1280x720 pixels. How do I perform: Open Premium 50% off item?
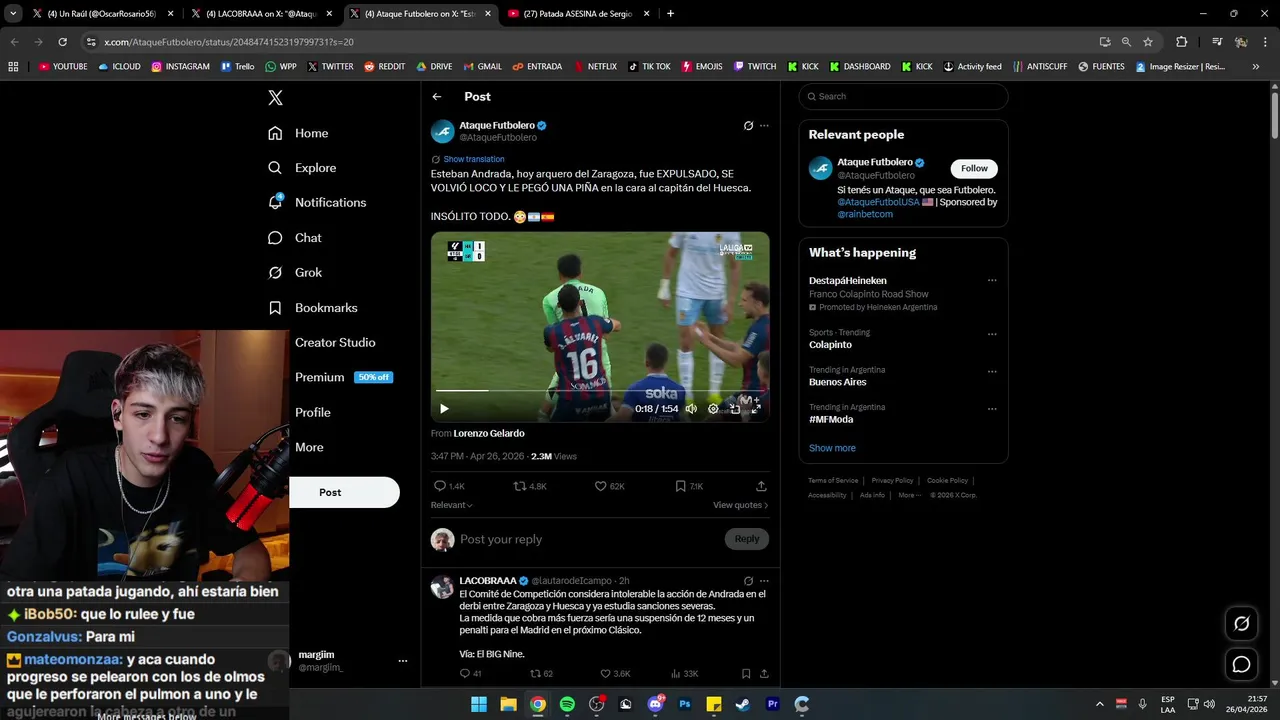[x=343, y=377]
